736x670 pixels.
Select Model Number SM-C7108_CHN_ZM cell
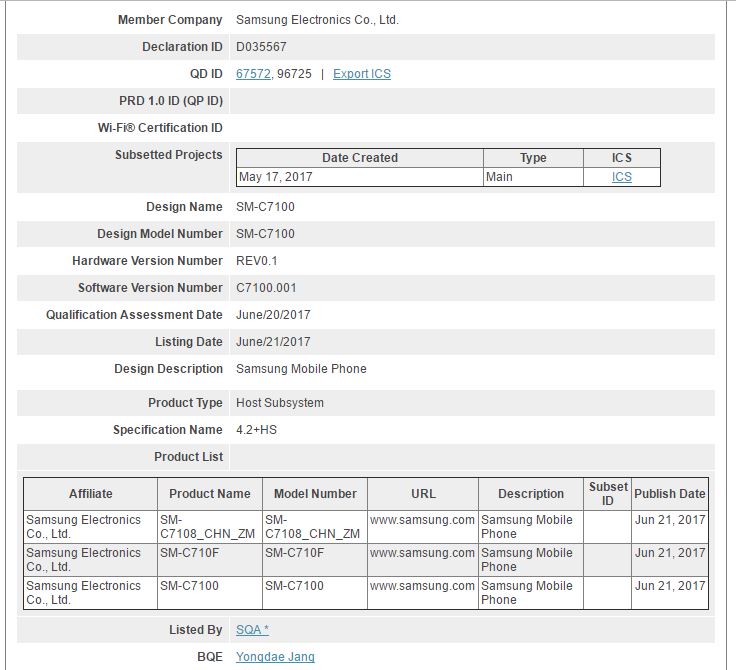(x=313, y=527)
